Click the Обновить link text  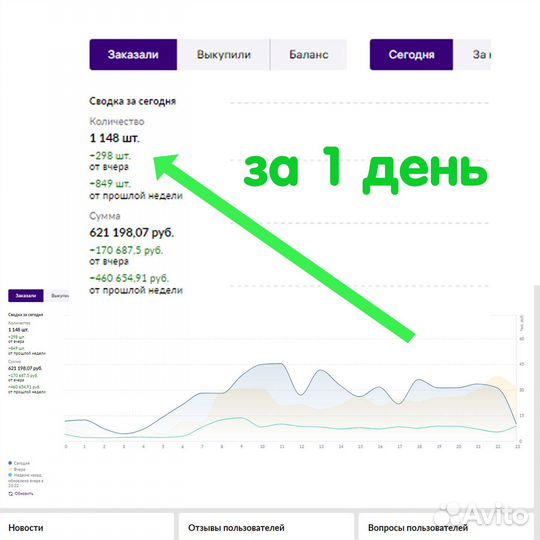tap(24, 494)
